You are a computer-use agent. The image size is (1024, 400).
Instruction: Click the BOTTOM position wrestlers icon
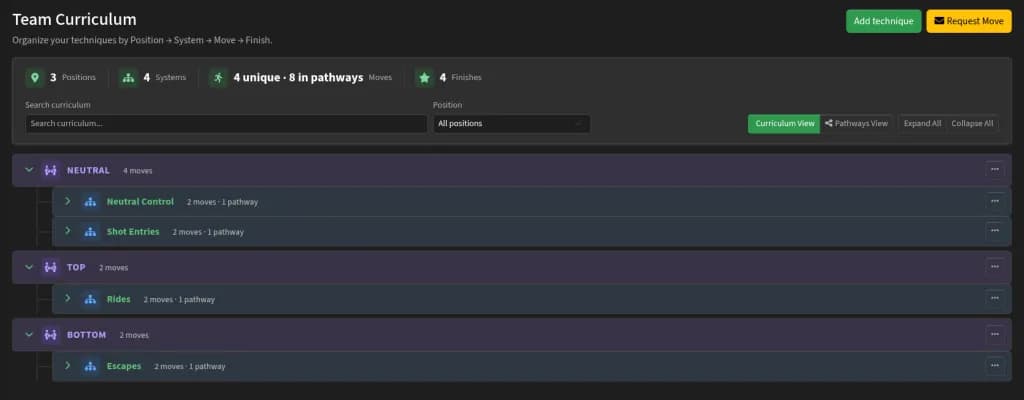click(x=50, y=335)
